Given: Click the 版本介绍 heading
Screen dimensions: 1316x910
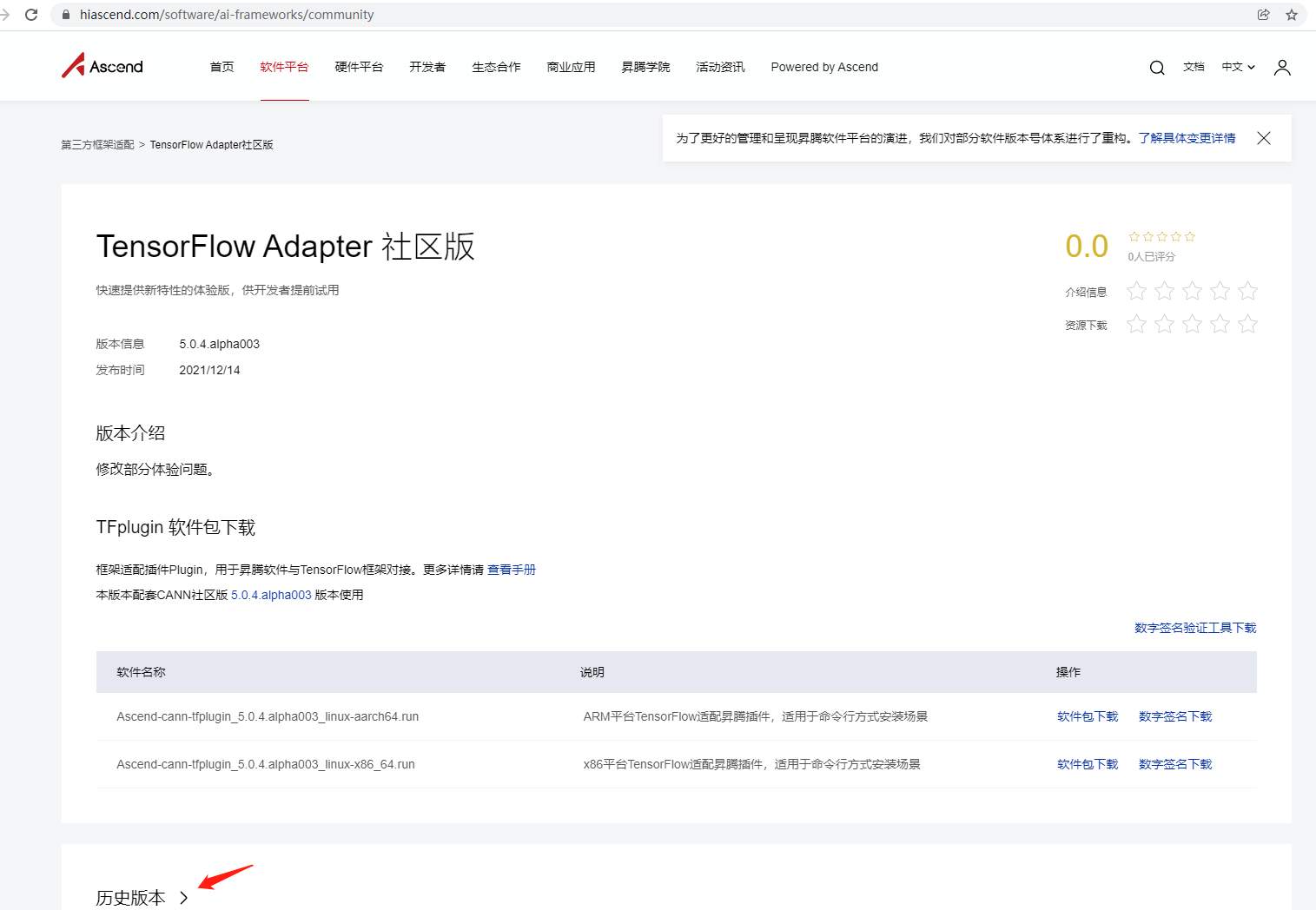Looking at the screenshot, I should [x=130, y=433].
